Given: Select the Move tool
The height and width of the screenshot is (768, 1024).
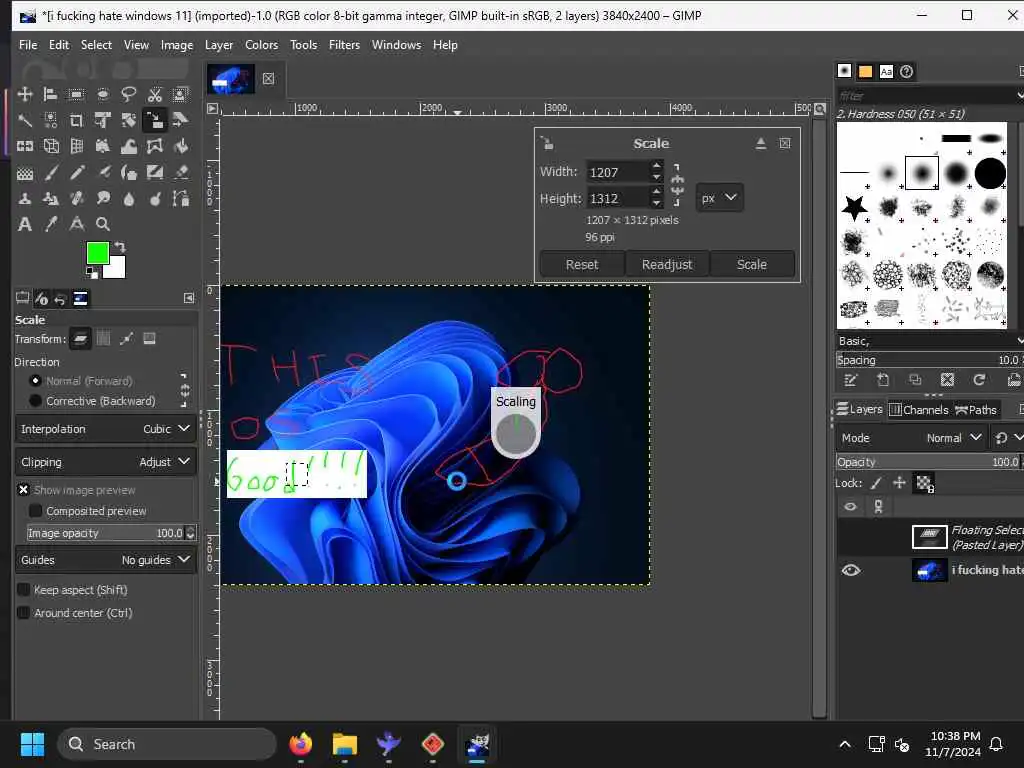Looking at the screenshot, I should point(25,94).
